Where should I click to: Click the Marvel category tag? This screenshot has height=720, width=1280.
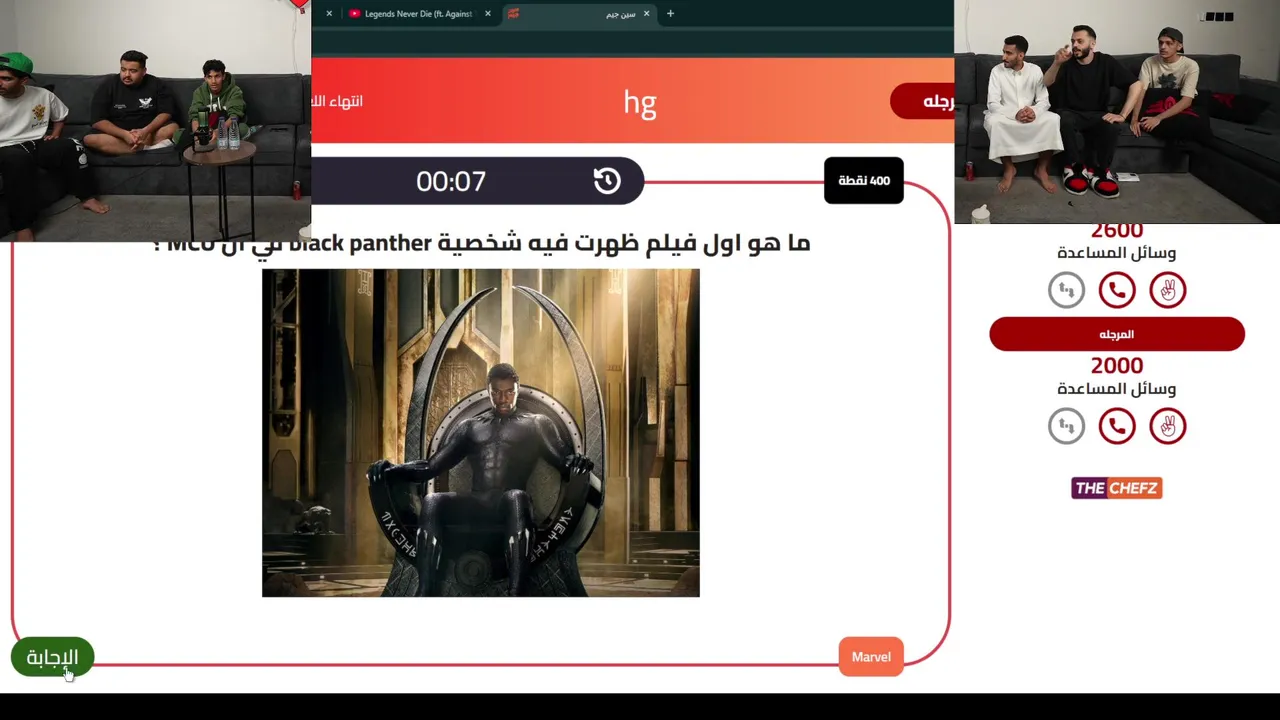871,657
